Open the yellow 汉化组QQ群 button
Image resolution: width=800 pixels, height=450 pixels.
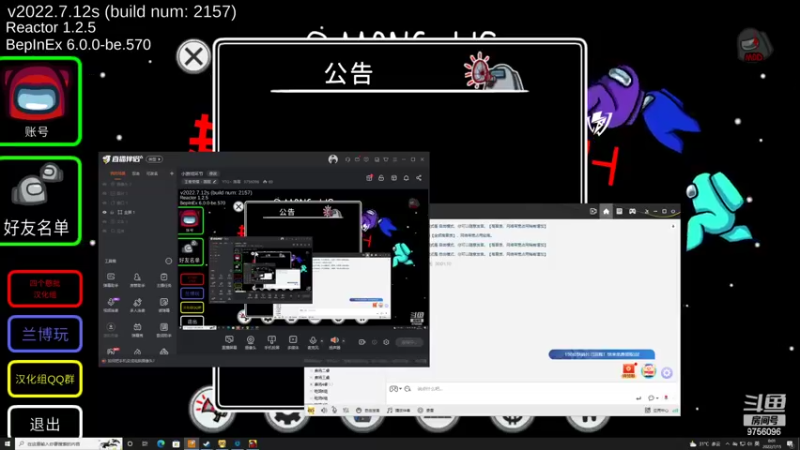tap(45, 379)
